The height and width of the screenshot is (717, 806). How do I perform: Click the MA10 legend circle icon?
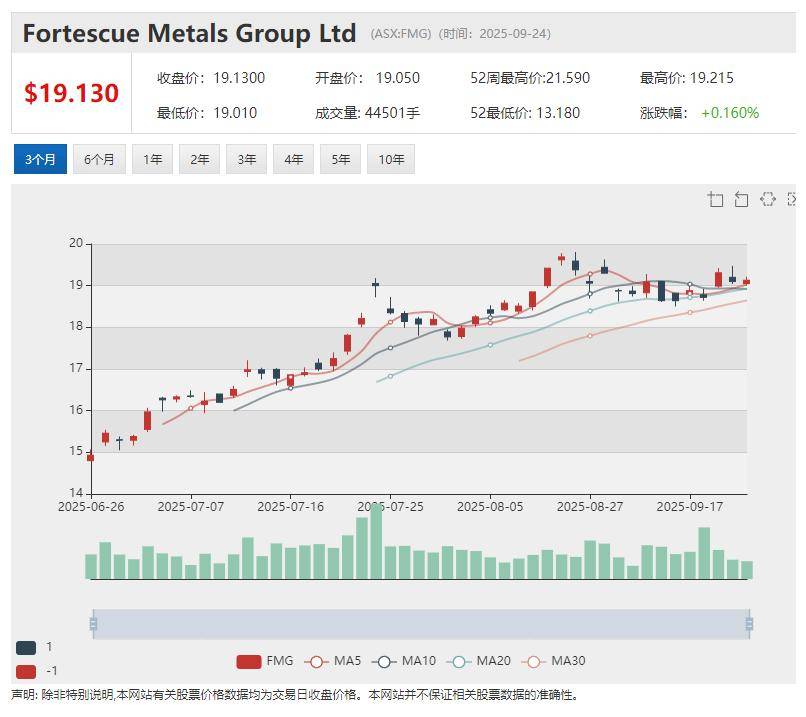coord(384,661)
